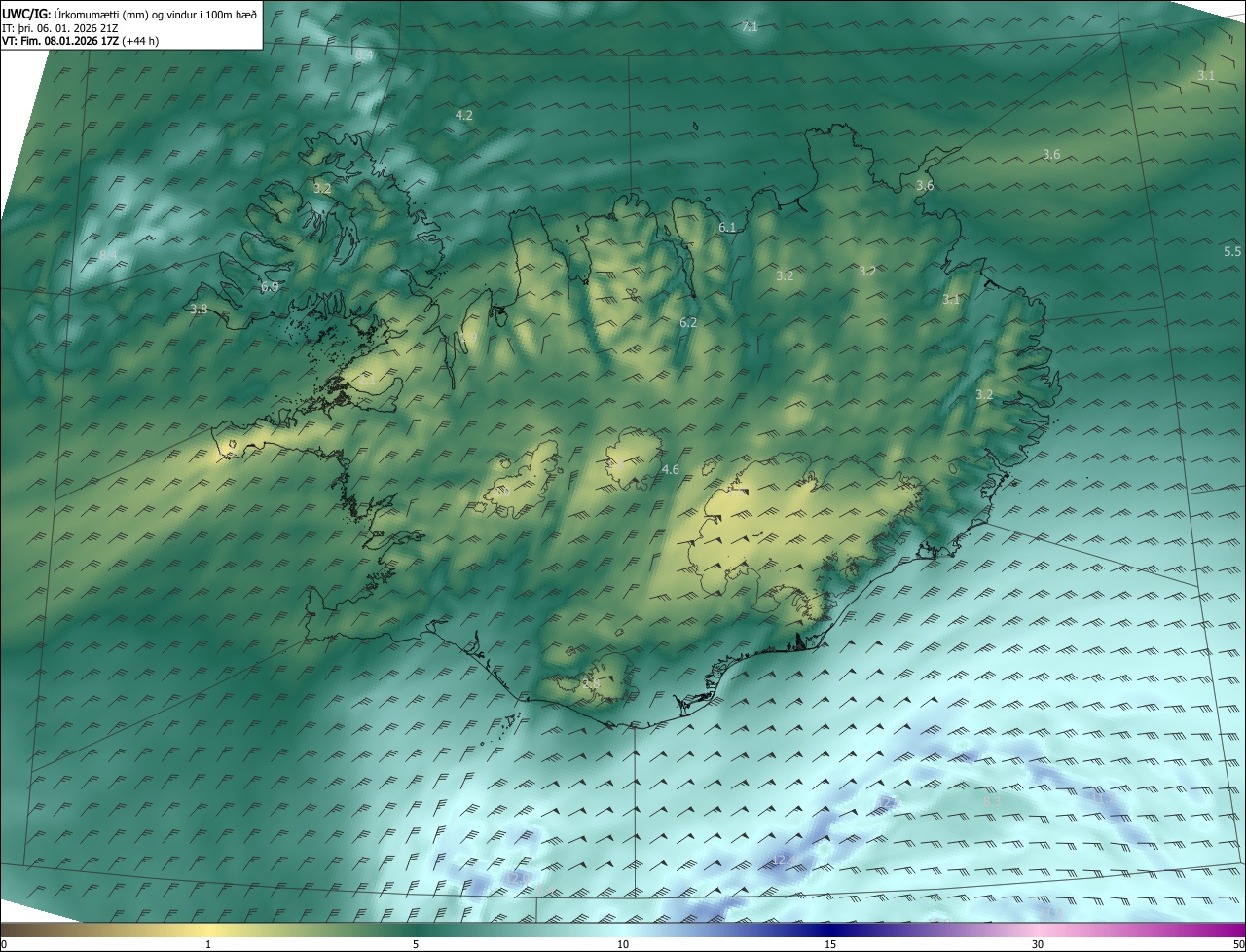Viewport: 1246px width, 952px height.
Task: Click the 7.1 value label
Action: tap(749, 27)
